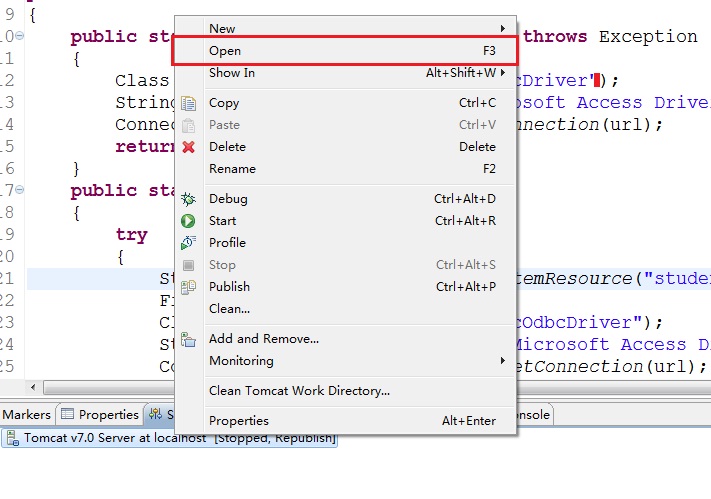Click line number 21 in the gutter

tap(7, 278)
